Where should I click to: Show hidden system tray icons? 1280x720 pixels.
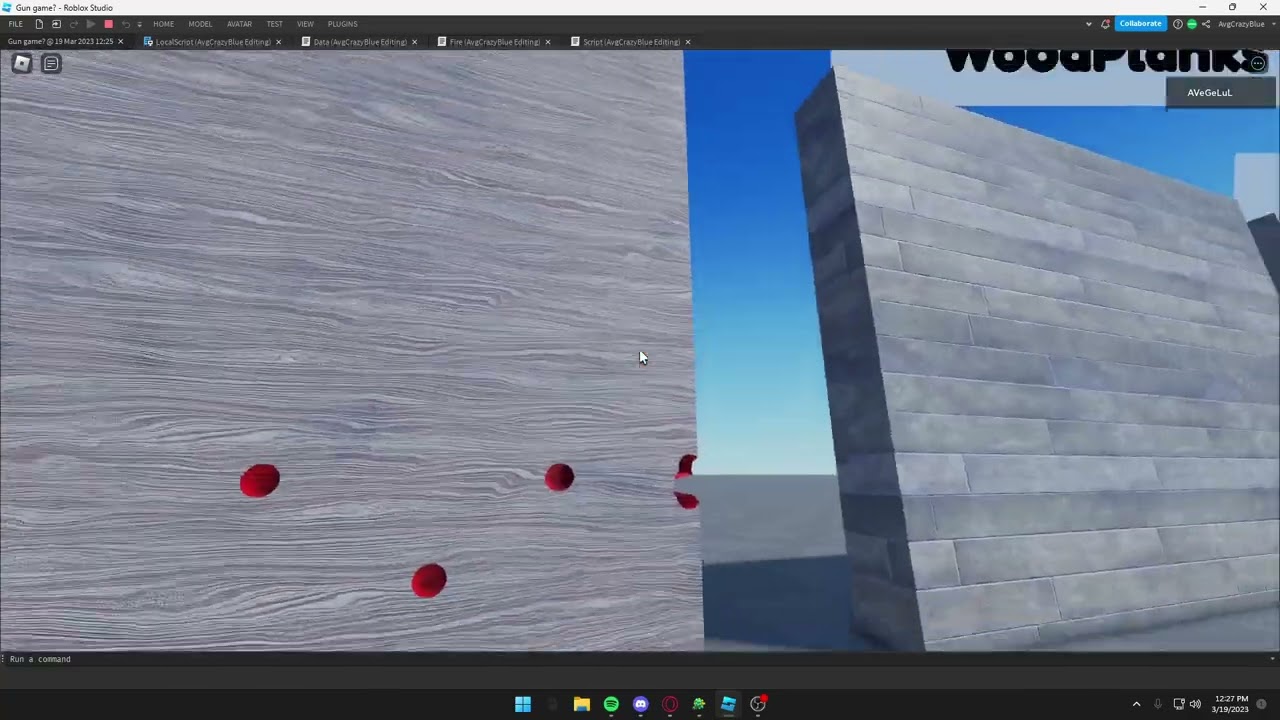(x=1136, y=704)
